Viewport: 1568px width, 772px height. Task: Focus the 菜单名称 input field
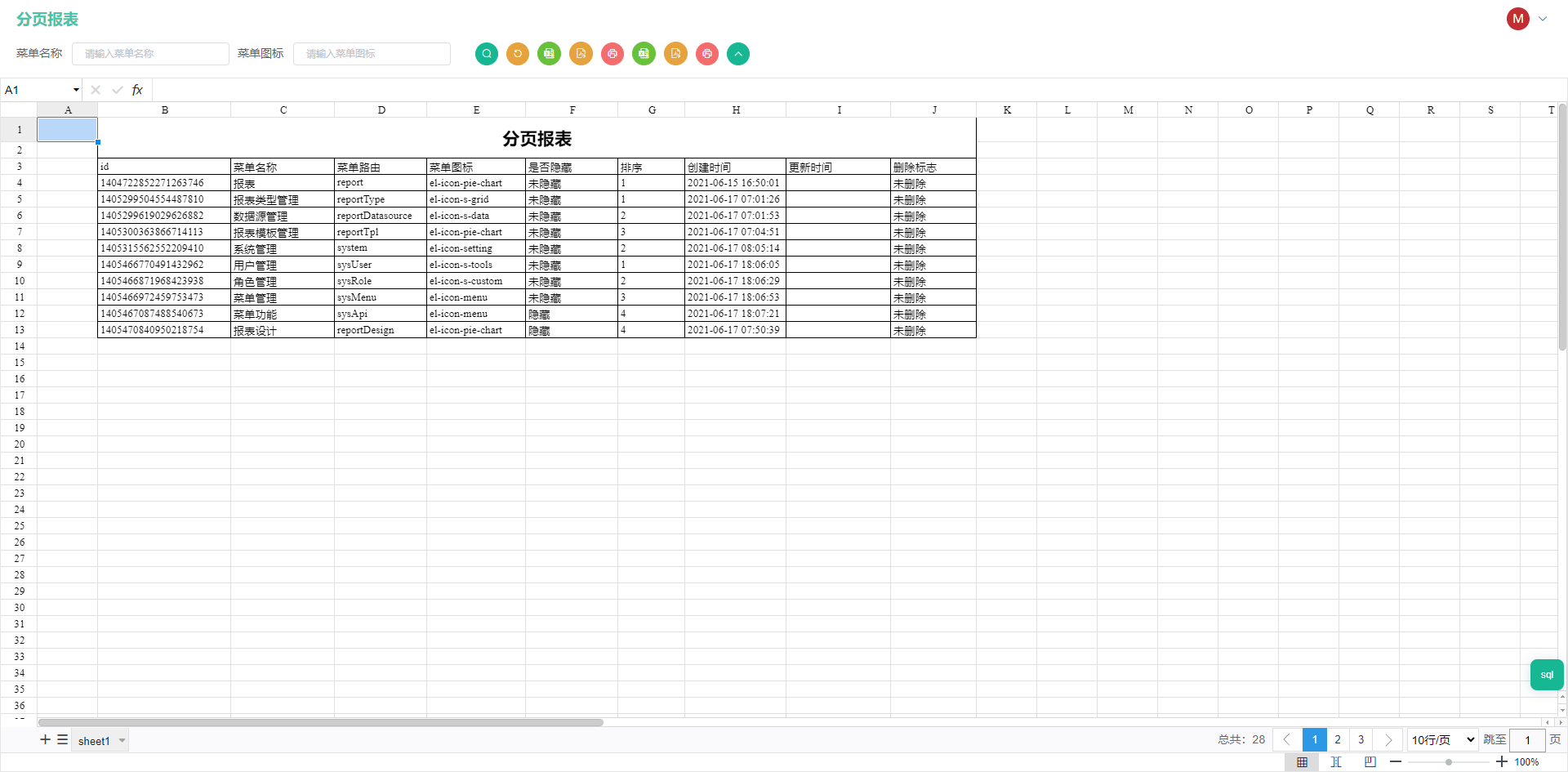[150, 54]
